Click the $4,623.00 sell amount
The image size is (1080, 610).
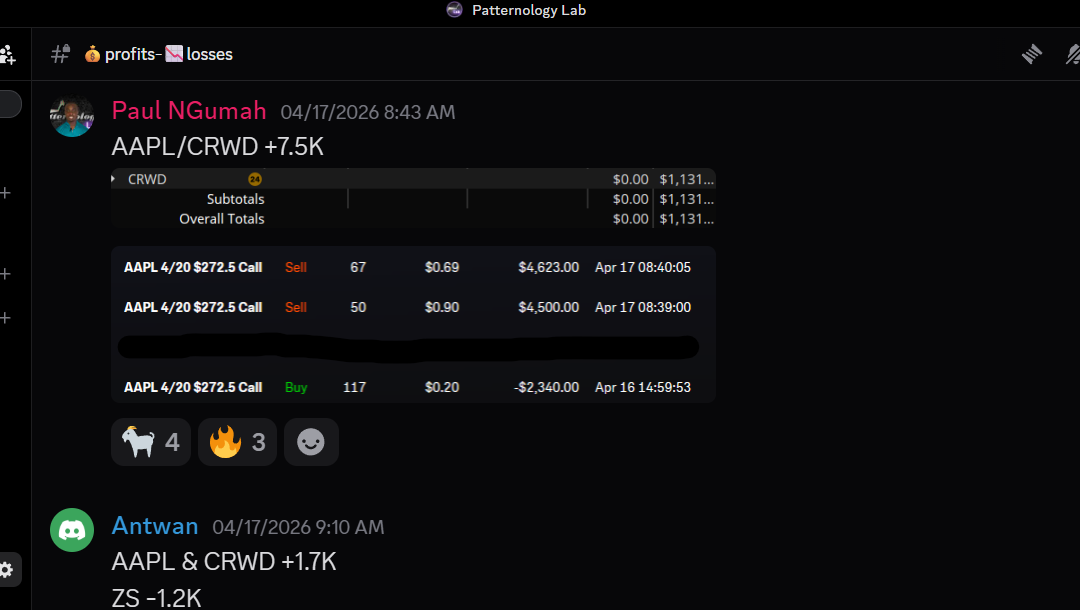click(x=548, y=267)
